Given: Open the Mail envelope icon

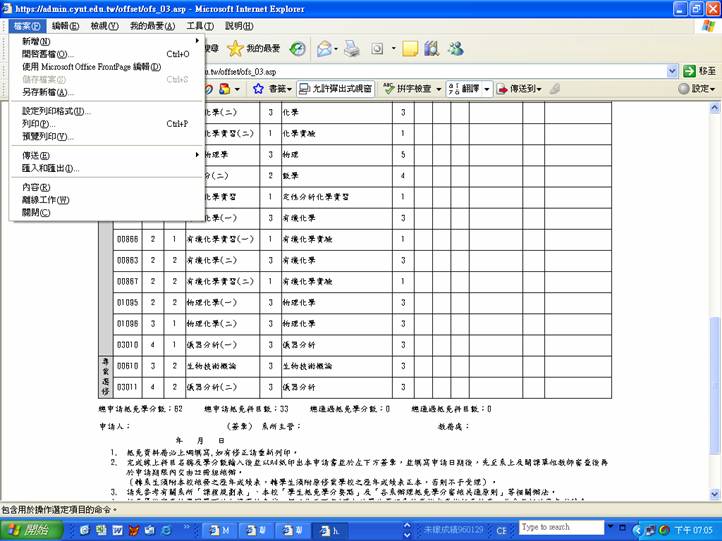Looking at the screenshot, I should click(324, 48).
